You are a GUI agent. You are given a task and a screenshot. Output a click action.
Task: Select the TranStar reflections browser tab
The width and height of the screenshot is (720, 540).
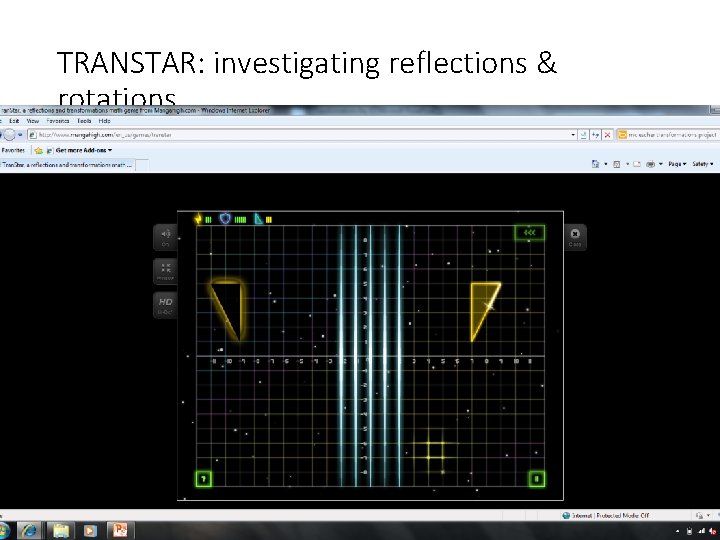[x=67, y=165]
